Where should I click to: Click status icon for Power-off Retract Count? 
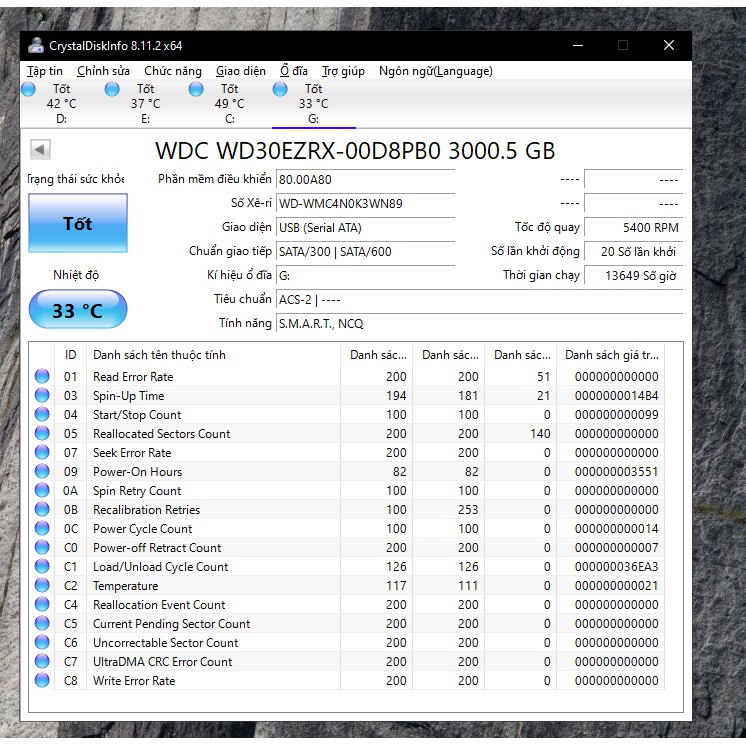click(42, 547)
